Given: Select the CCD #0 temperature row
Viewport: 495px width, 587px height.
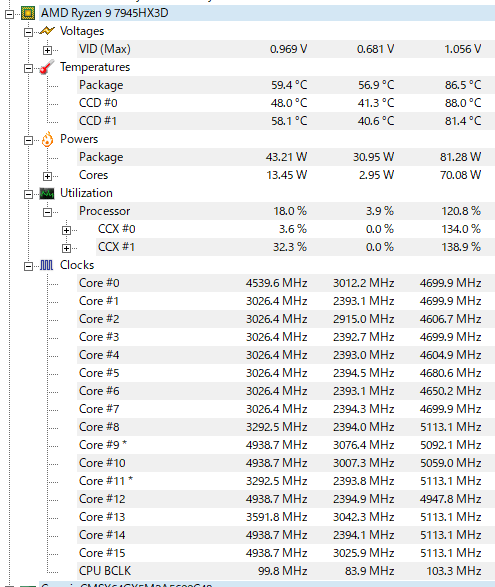Looking at the screenshot, I should tap(286, 103).
